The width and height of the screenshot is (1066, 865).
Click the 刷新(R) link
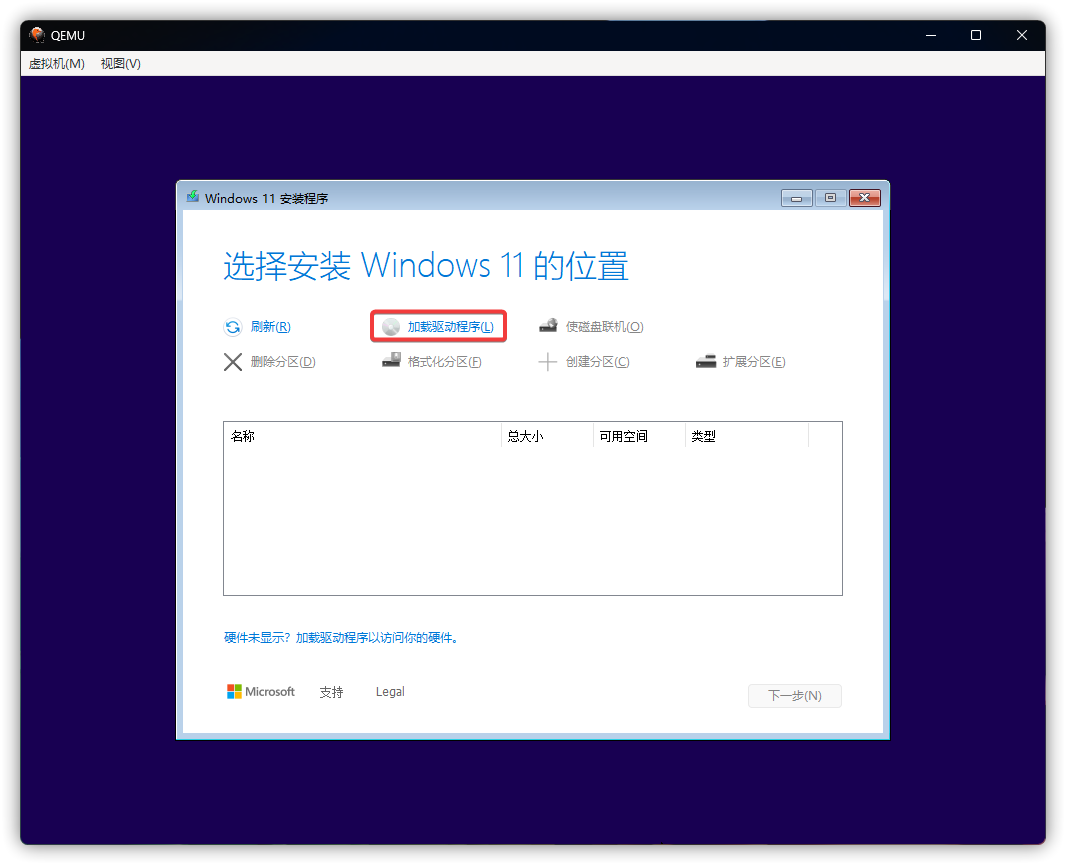(x=271, y=327)
